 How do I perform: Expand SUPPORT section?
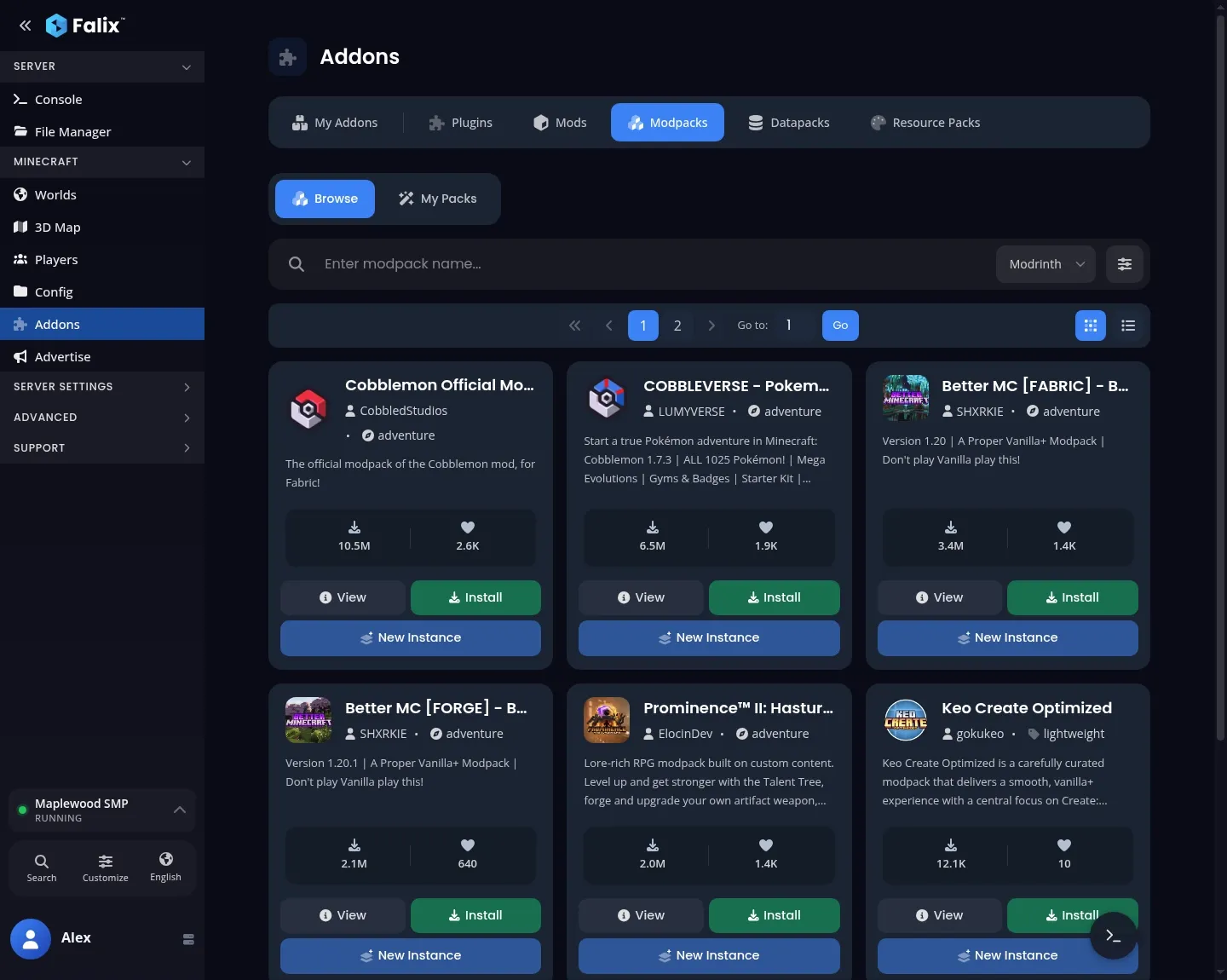coord(102,448)
